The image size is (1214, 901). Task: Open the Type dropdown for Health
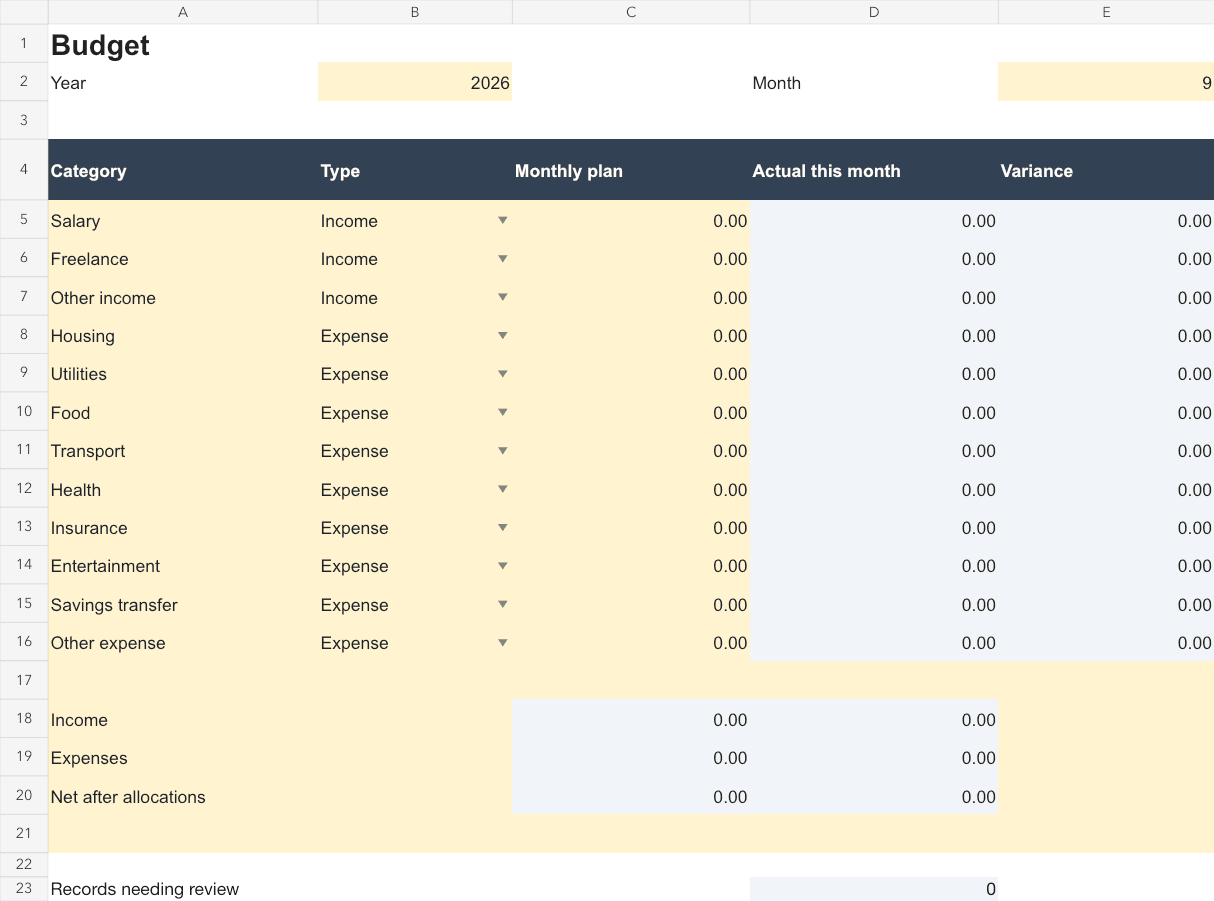click(503, 489)
